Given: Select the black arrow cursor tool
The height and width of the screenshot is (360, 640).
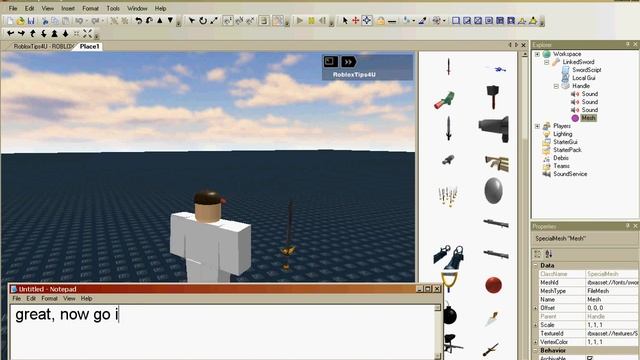Looking at the screenshot, I should 345,20.
